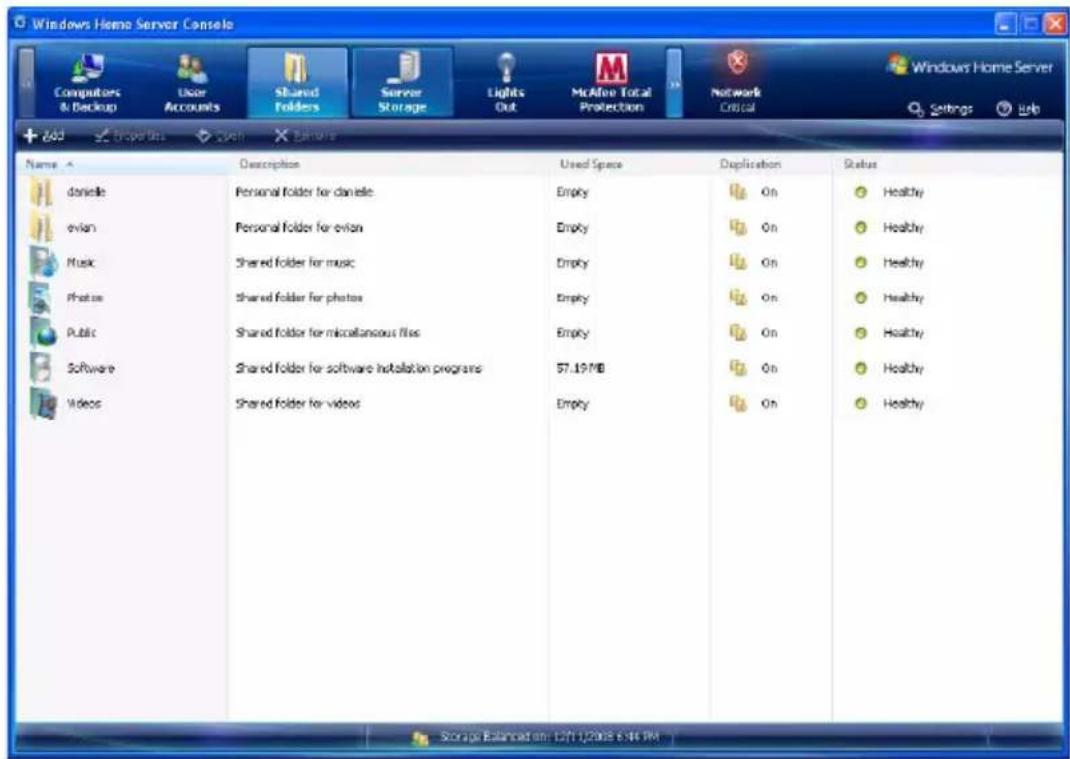The width and height of the screenshot is (1070, 759).
Task: Minimize the Windows Home Server Console window
Action: 1005,25
